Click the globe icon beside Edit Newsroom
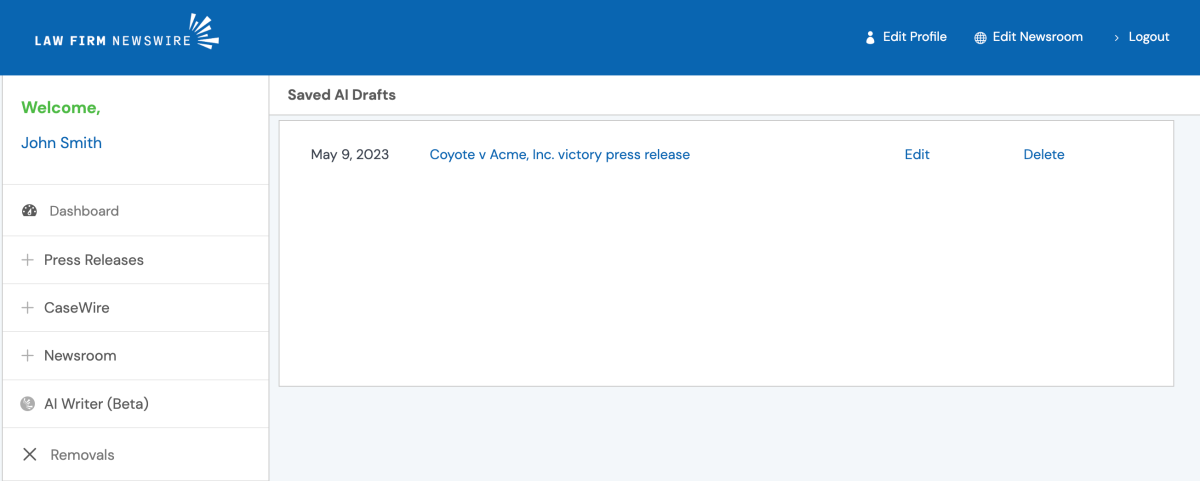Screen dimensions: 1200x481 pos(980,37)
